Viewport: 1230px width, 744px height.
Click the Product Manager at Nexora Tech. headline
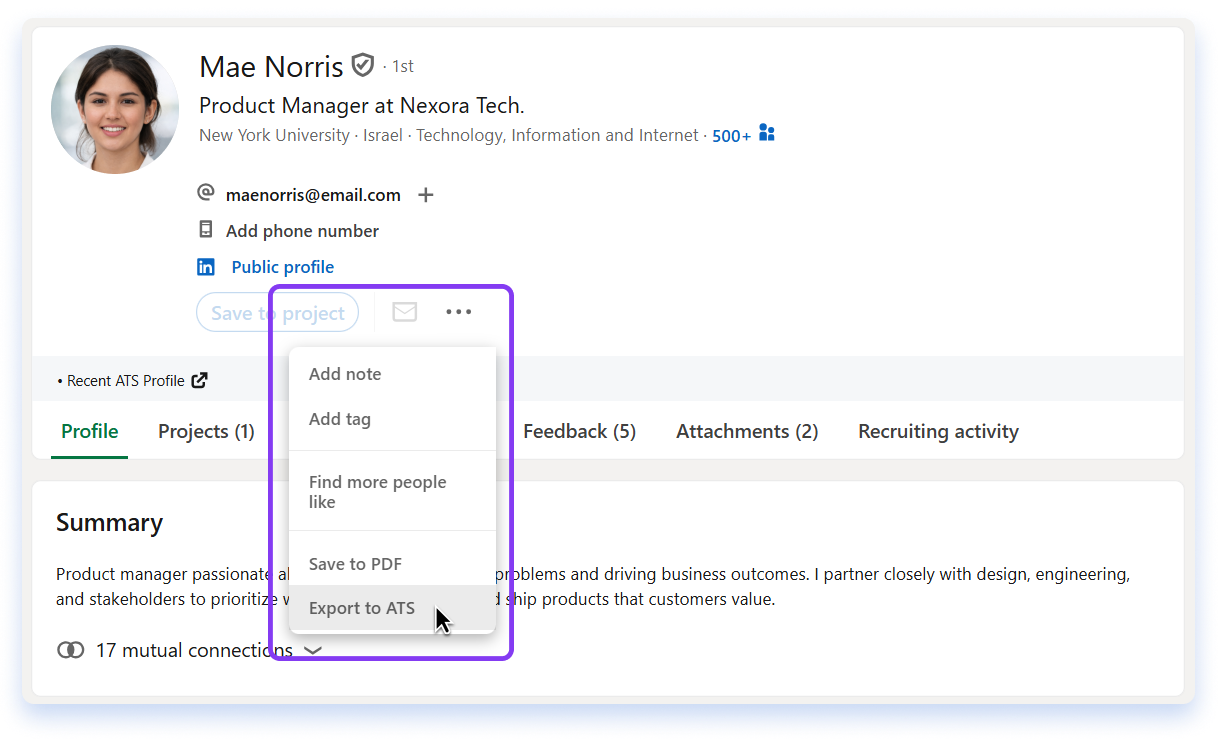pyautogui.click(x=362, y=105)
